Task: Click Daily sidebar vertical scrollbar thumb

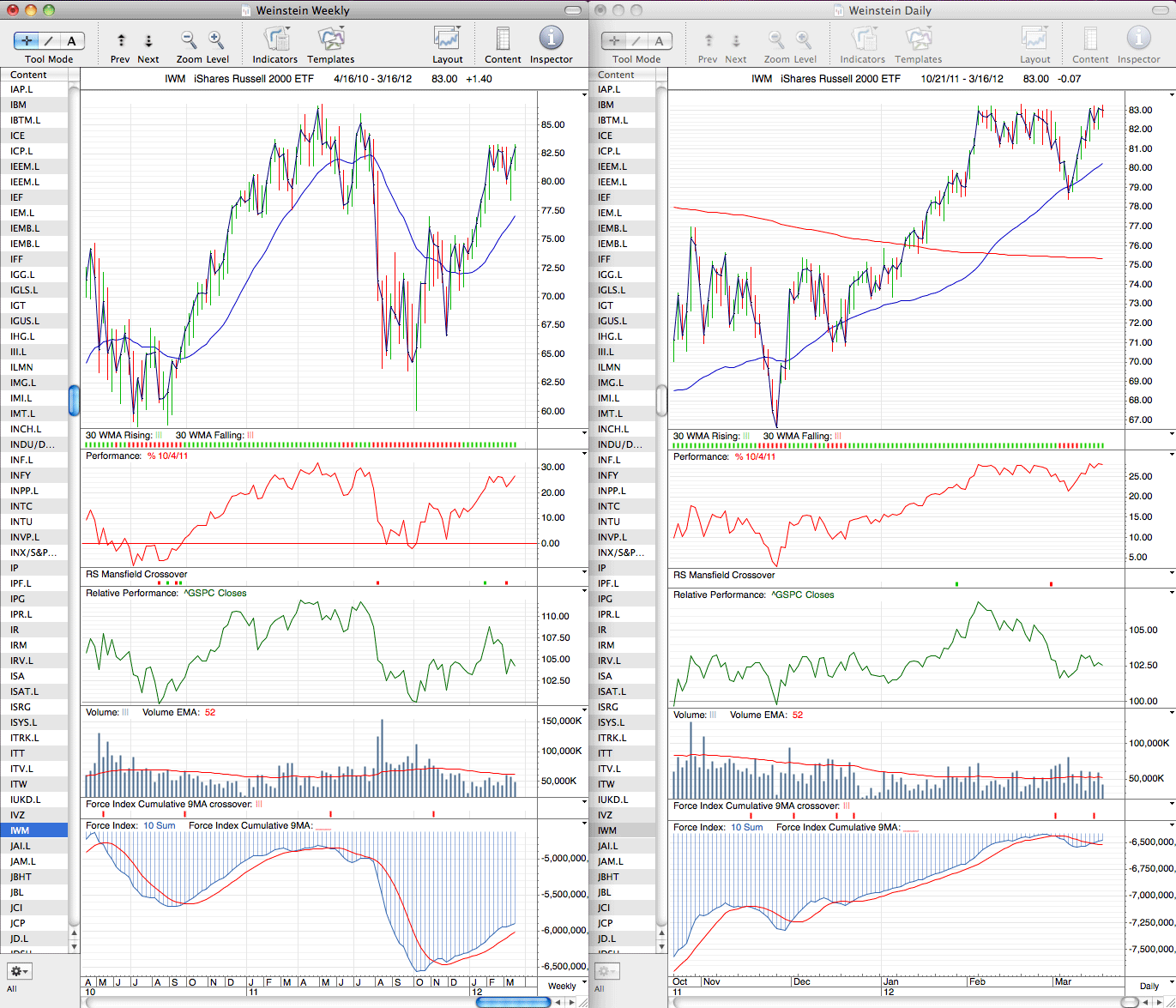Action: (661, 401)
